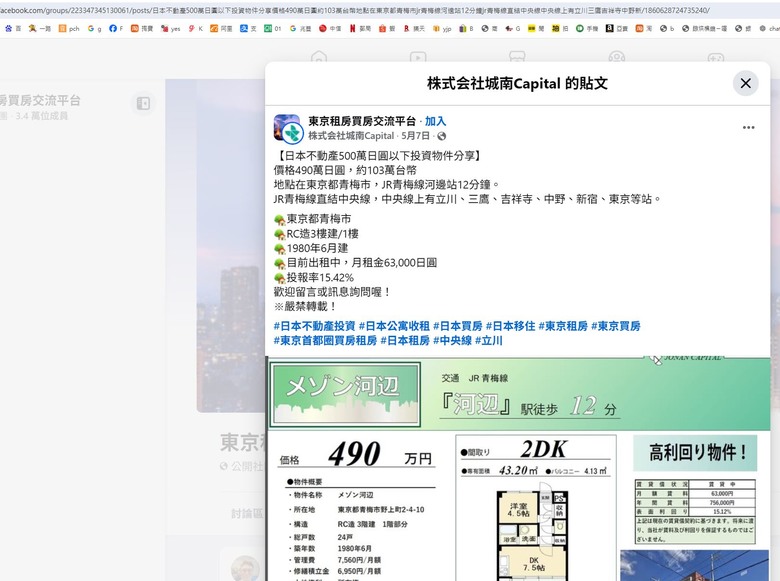Open the Google 'g' bookmark
This screenshot has height=581, width=780.
(95, 29)
